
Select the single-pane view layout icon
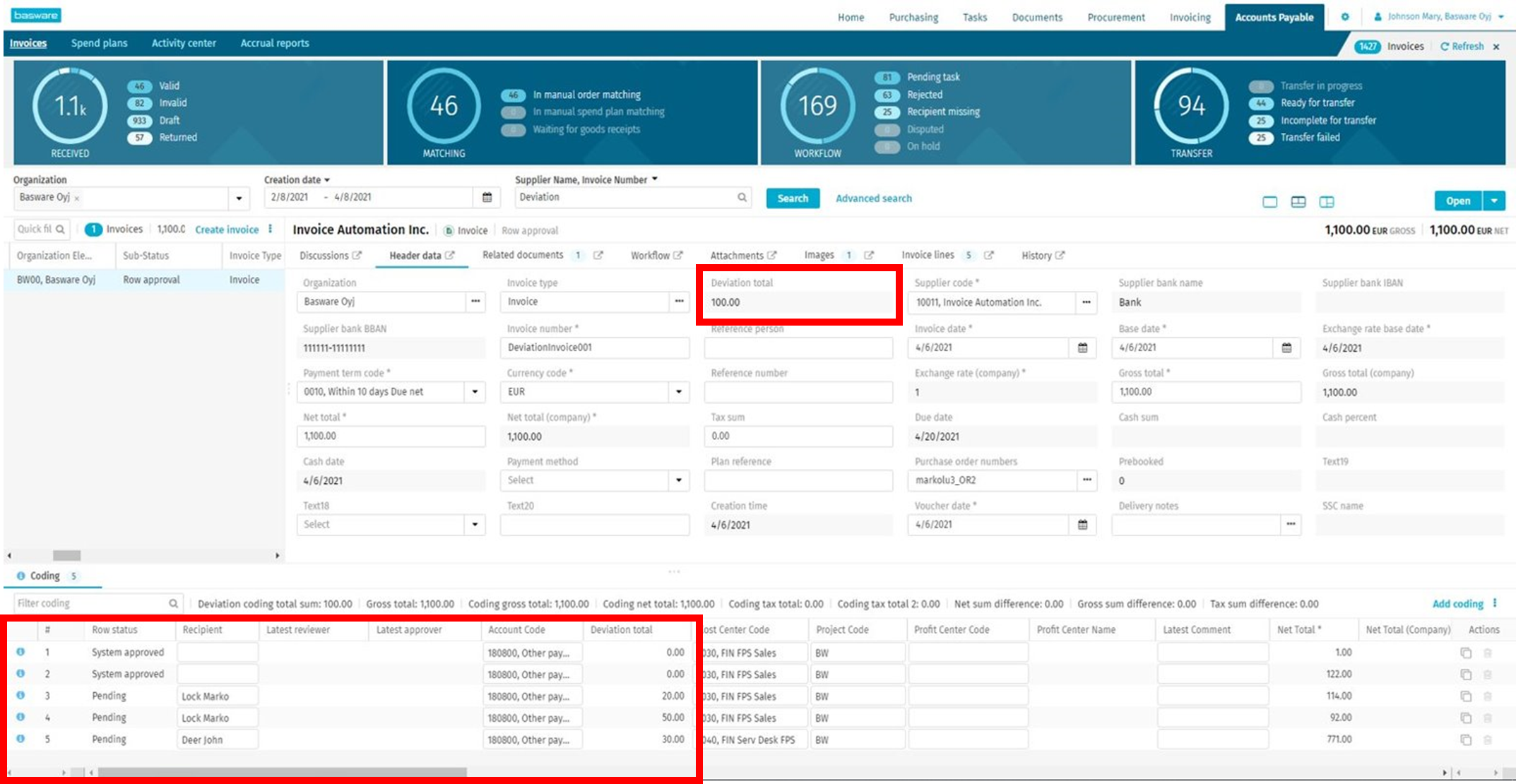[x=1269, y=201]
